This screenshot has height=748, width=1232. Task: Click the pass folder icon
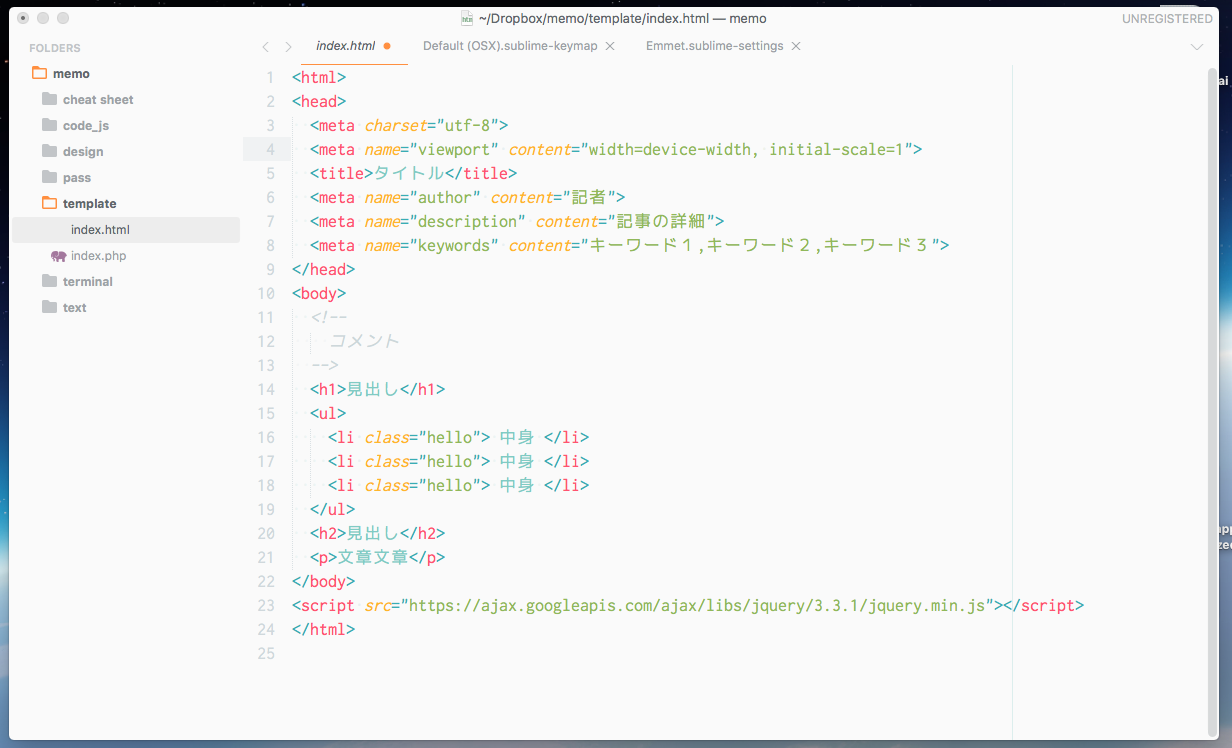52,177
